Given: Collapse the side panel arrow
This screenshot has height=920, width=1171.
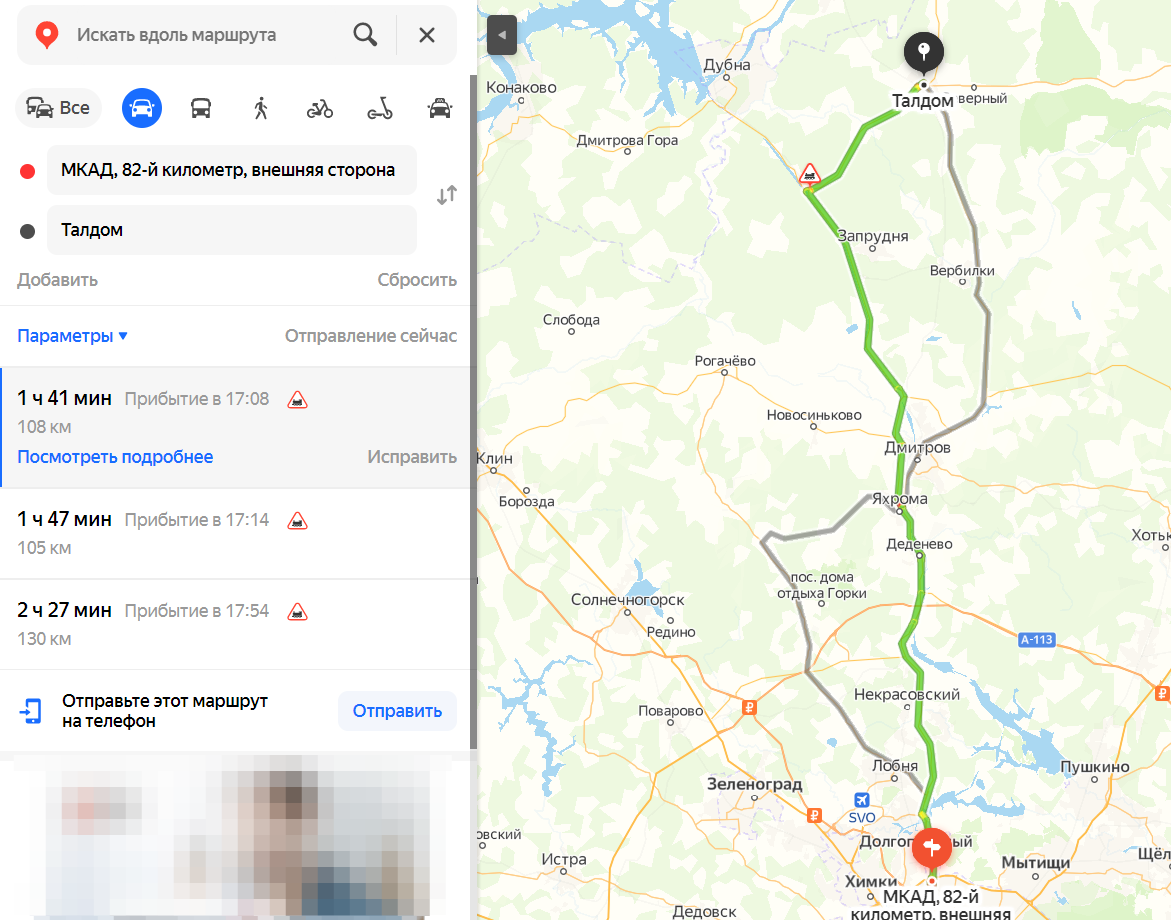Looking at the screenshot, I should [x=502, y=34].
